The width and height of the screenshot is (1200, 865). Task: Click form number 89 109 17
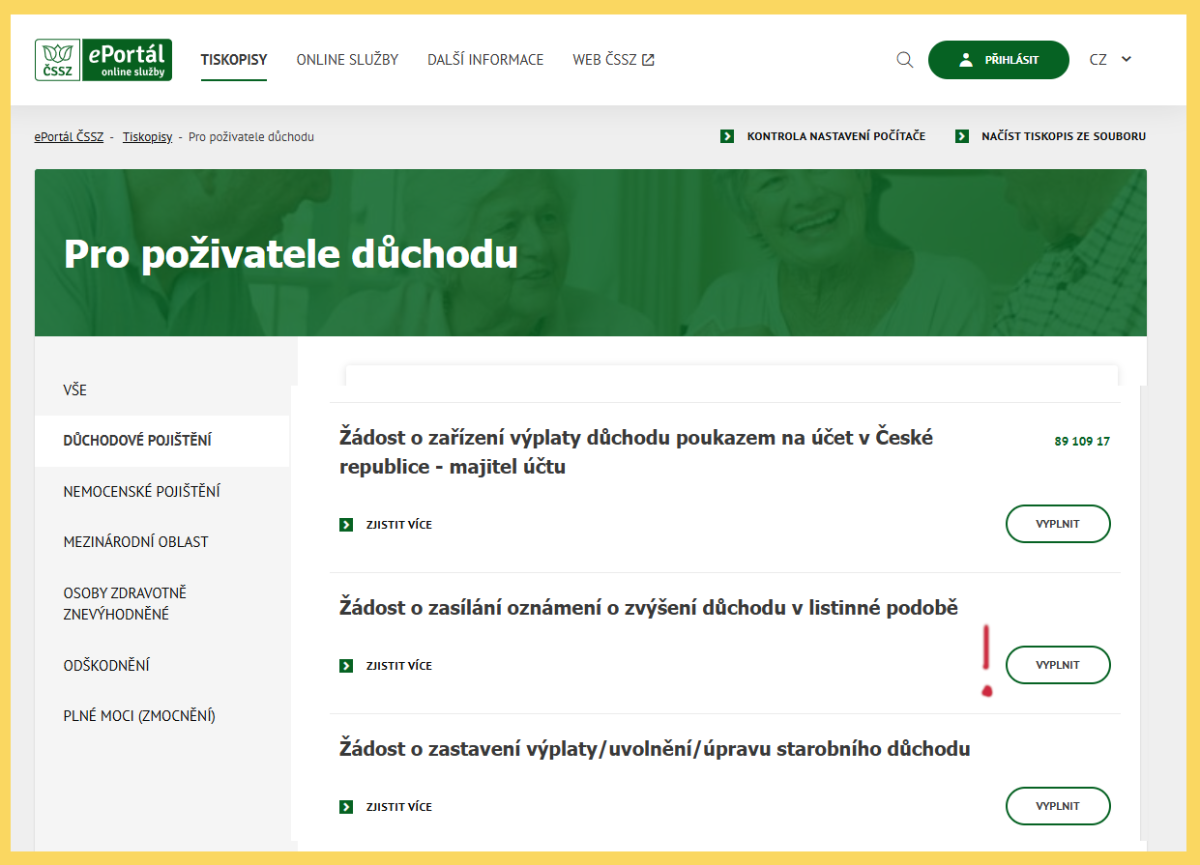click(1081, 440)
